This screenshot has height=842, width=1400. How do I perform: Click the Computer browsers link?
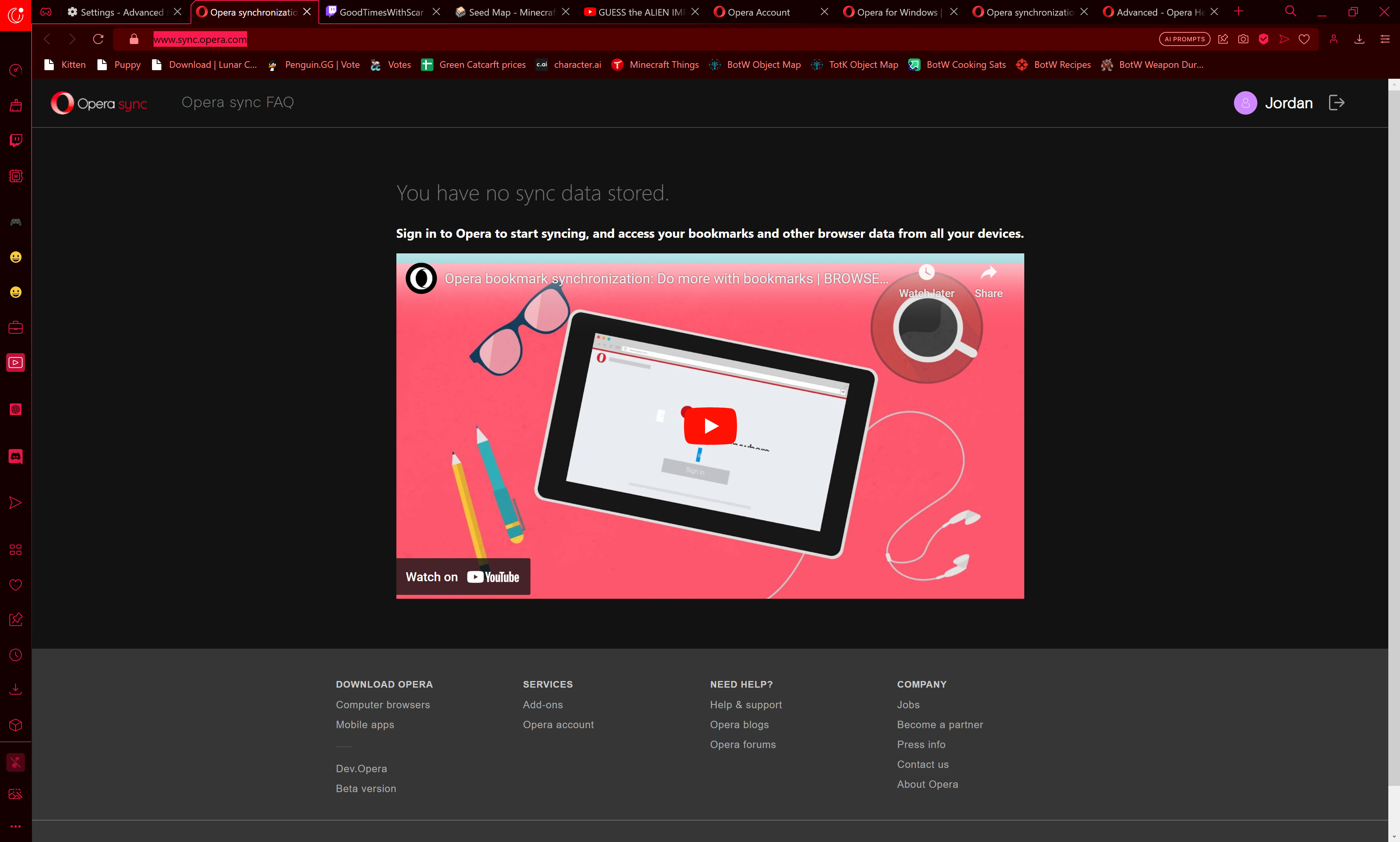click(383, 704)
